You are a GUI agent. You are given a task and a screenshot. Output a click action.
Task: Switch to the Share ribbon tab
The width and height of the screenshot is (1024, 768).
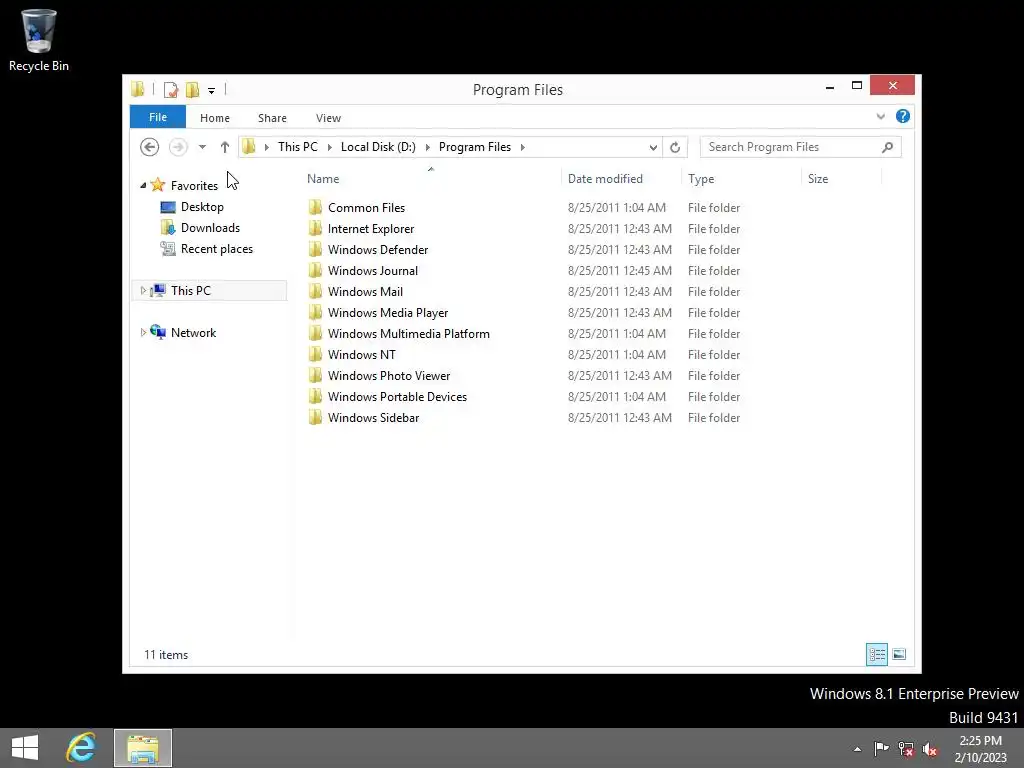click(272, 118)
